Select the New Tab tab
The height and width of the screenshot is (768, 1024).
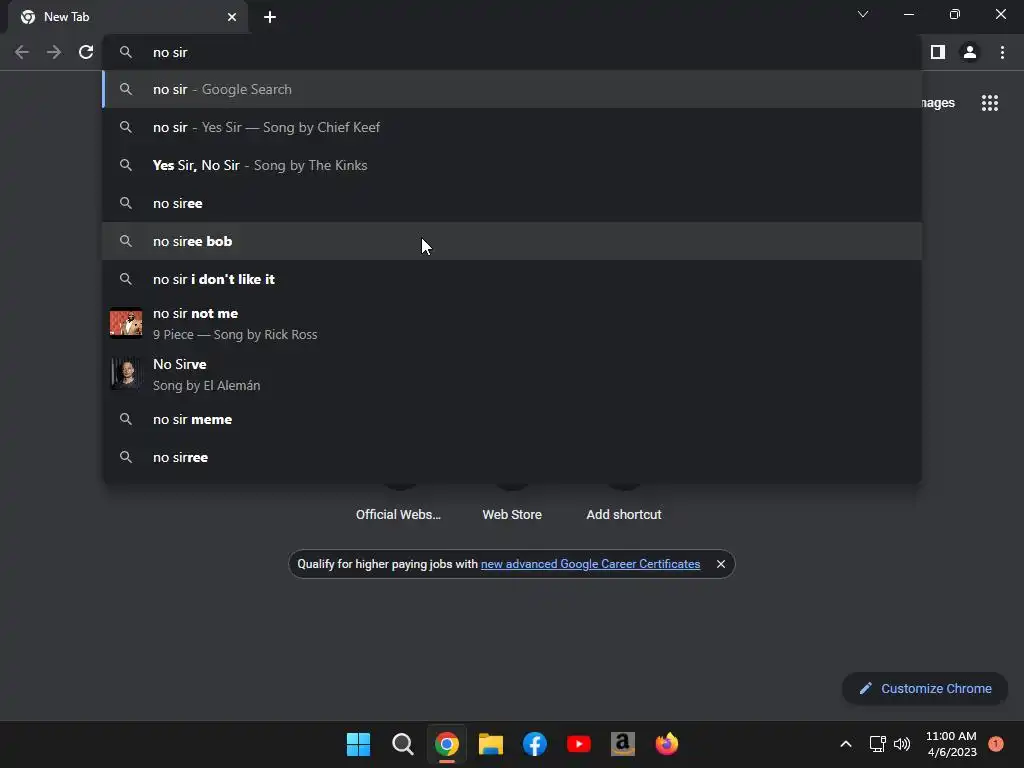click(127, 17)
